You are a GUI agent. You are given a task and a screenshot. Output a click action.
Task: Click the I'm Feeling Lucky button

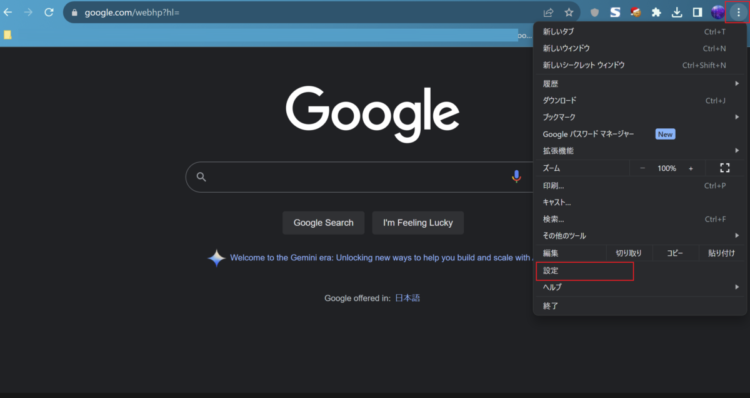tap(418, 223)
